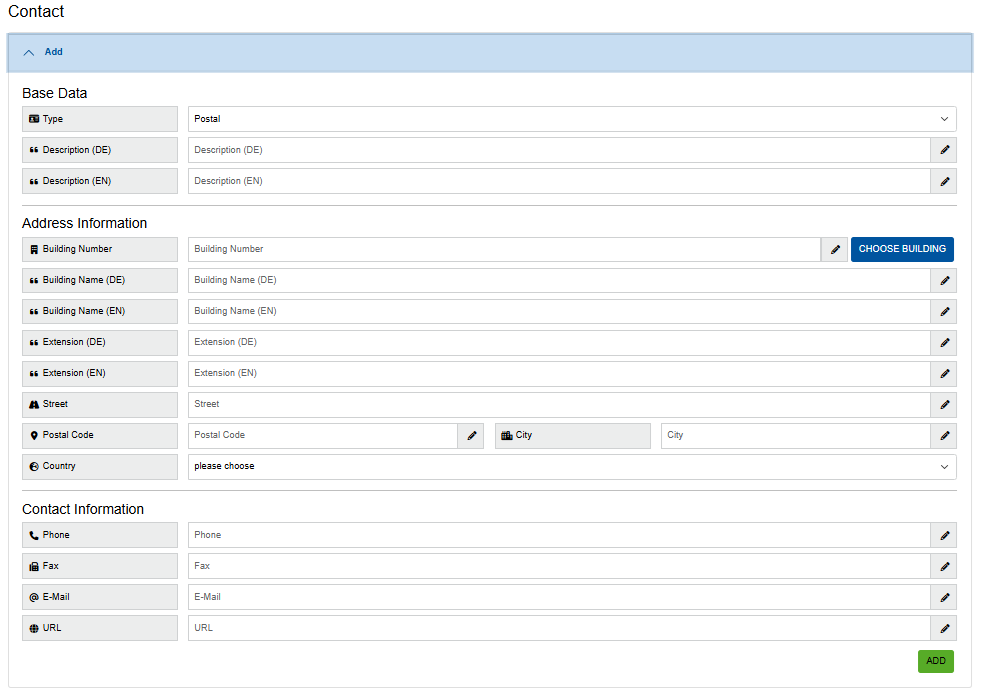Click the building icon on Building Number label

pos(33,249)
